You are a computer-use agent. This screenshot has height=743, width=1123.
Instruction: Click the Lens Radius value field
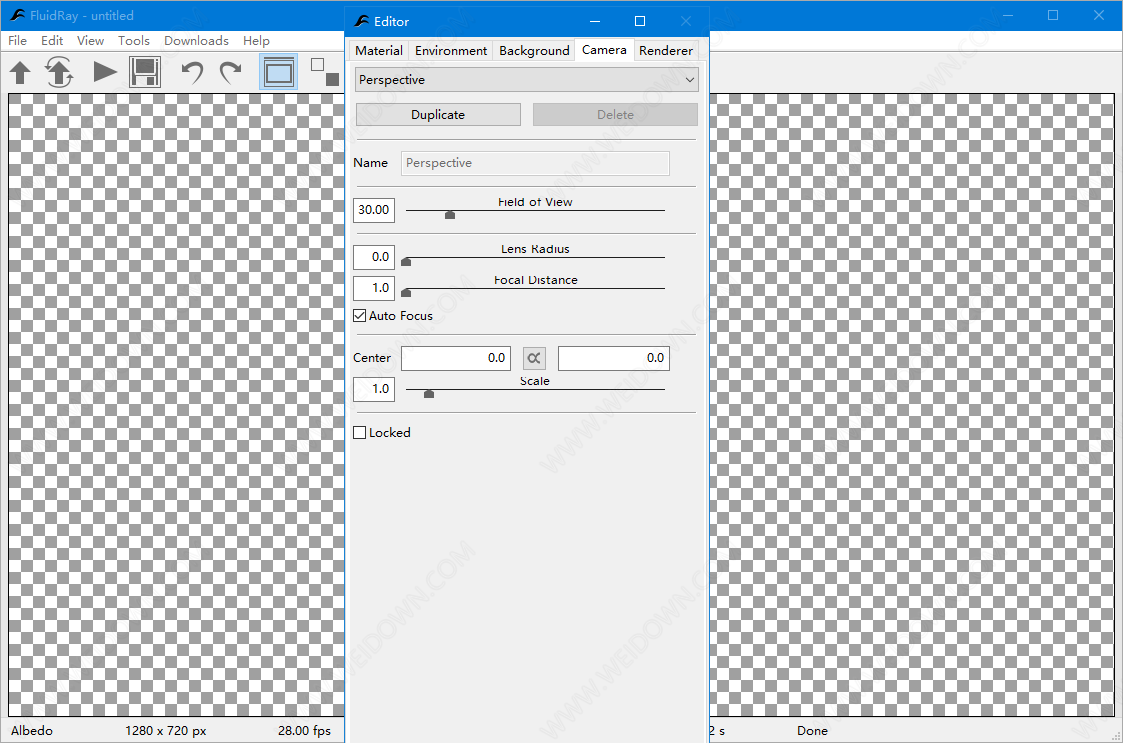[x=374, y=257]
